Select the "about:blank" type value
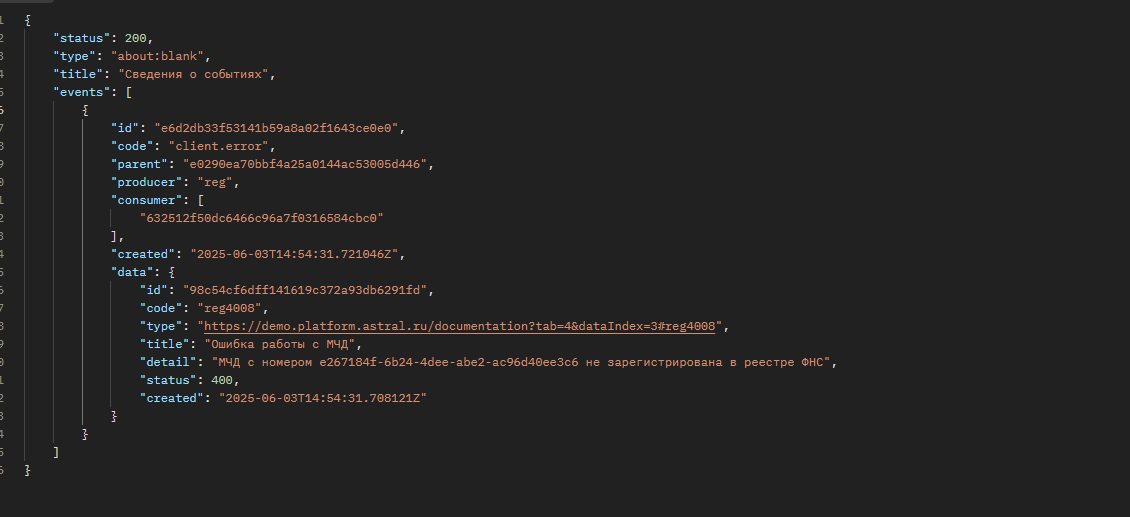Screen dimensions: 1130x517 pos(160,56)
